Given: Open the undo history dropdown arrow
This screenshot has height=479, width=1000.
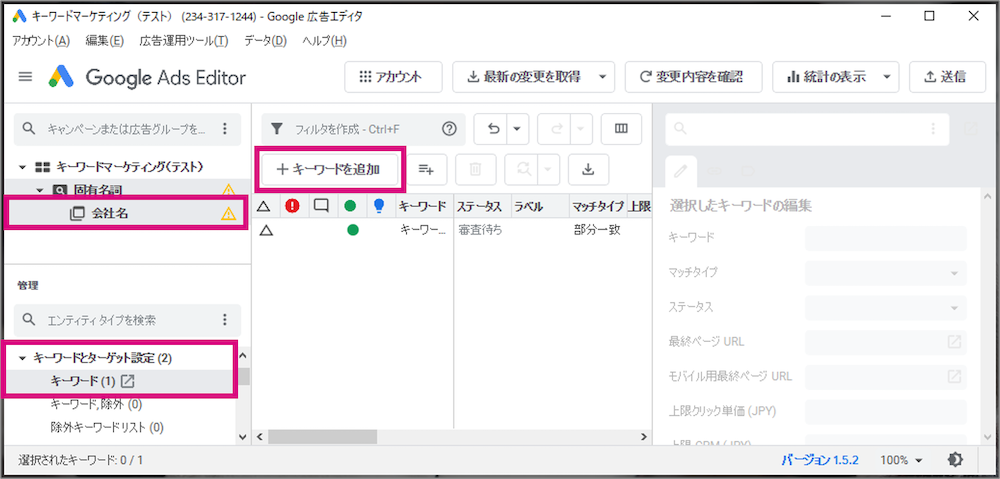Looking at the screenshot, I should [517, 129].
